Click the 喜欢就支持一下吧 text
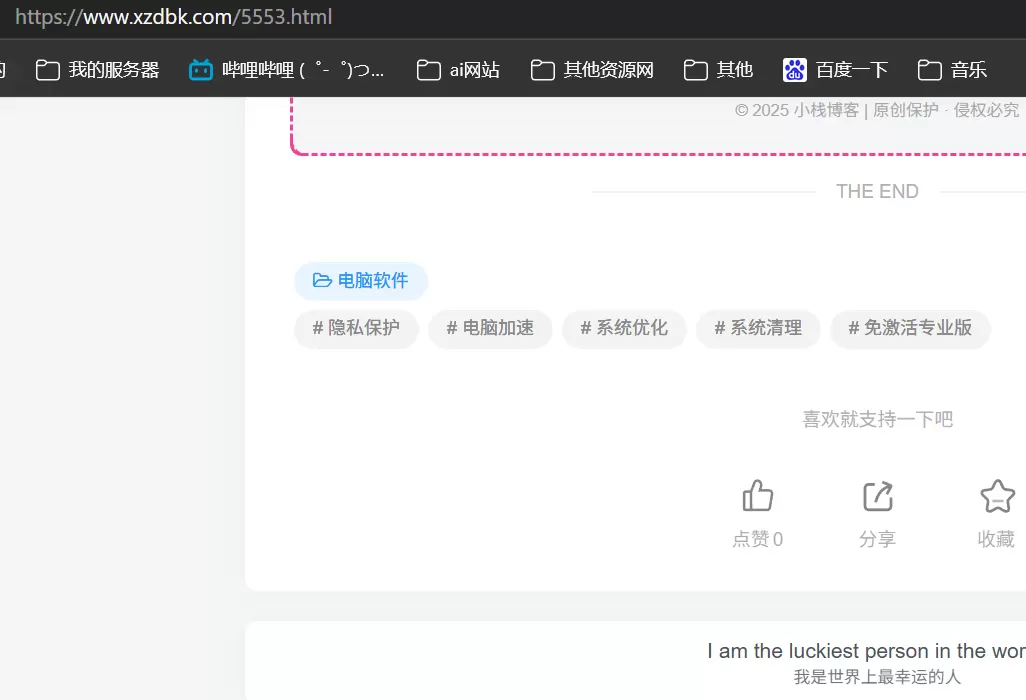This screenshot has width=1026, height=700. pos(877,419)
